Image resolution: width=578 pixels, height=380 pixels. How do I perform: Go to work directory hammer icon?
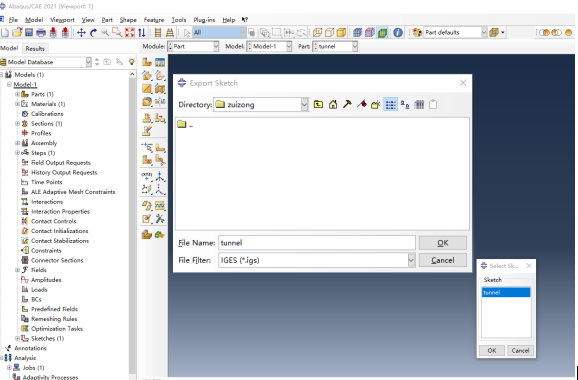pos(347,105)
